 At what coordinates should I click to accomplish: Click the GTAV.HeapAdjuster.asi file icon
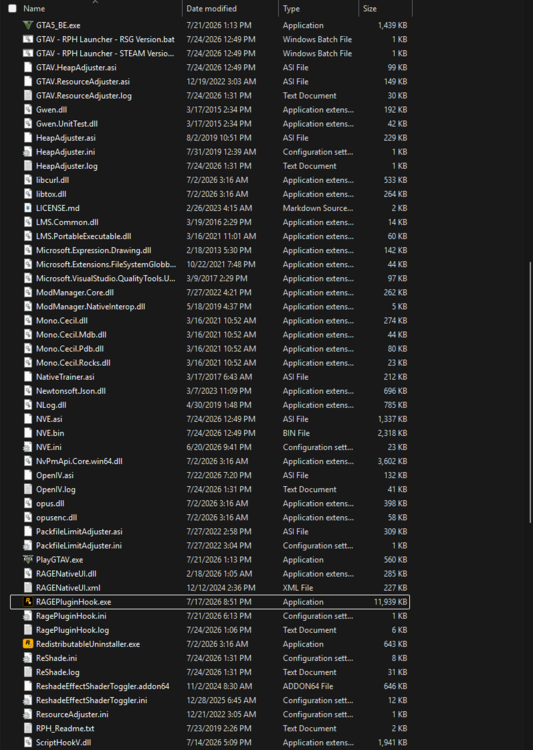click(x=28, y=67)
